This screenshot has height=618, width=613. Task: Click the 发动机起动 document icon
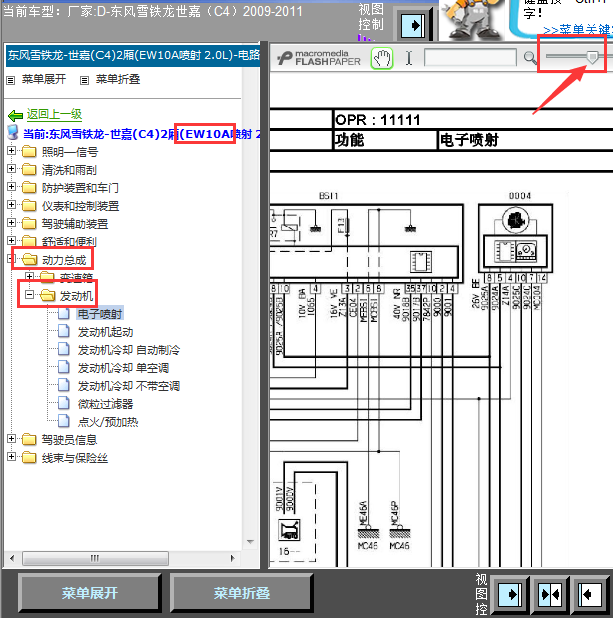[63, 331]
